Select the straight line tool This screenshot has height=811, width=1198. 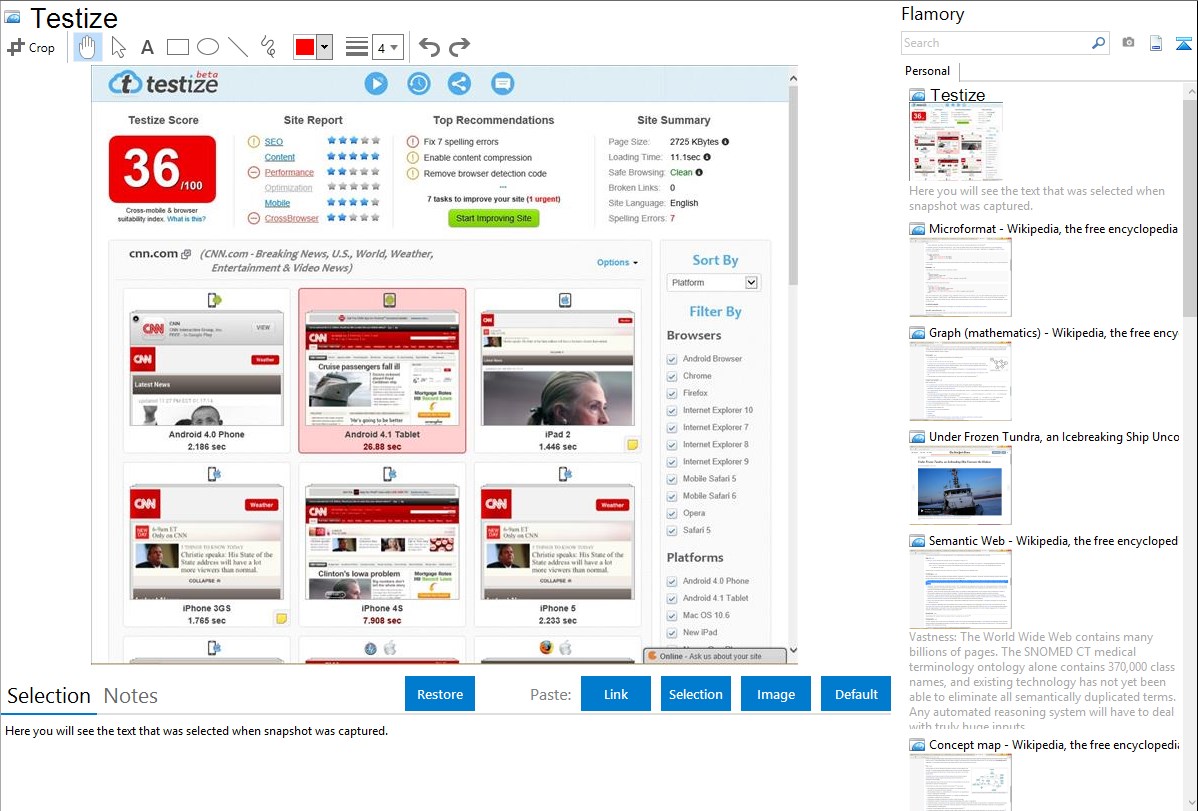(238, 47)
